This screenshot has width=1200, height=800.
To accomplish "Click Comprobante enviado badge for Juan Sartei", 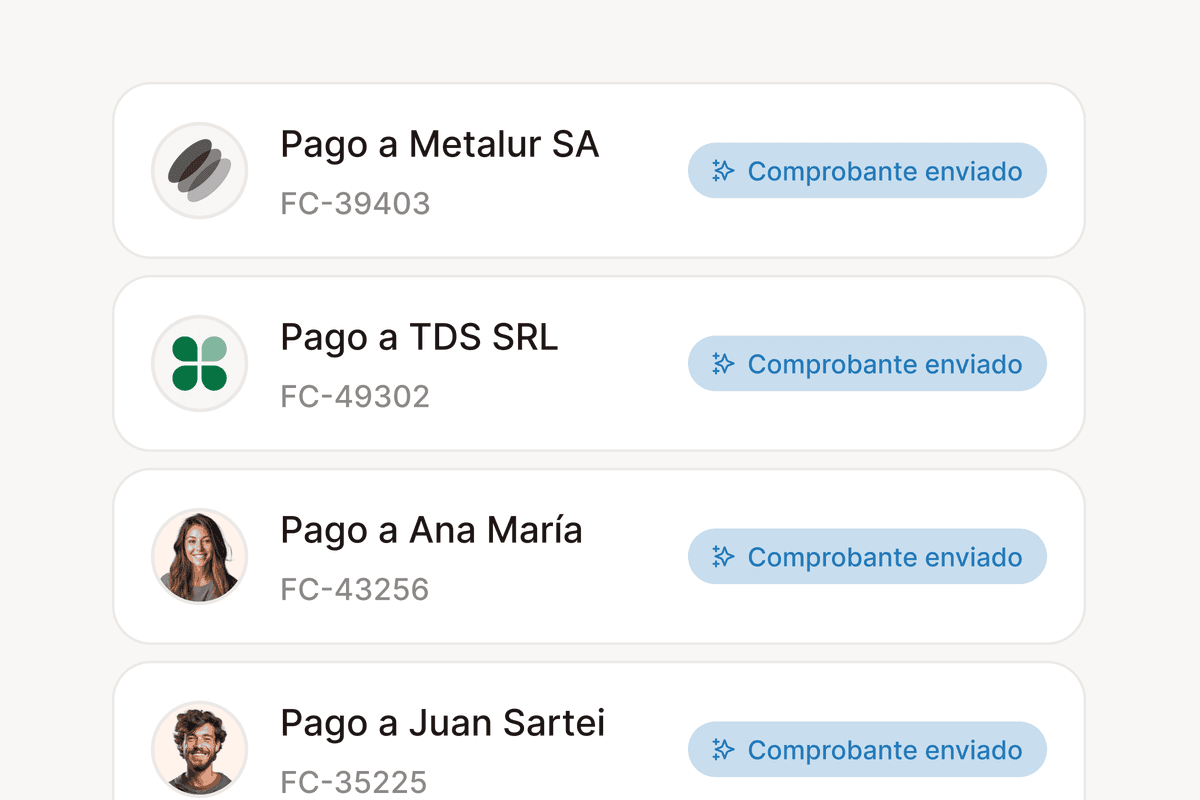I will (x=868, y=749).
